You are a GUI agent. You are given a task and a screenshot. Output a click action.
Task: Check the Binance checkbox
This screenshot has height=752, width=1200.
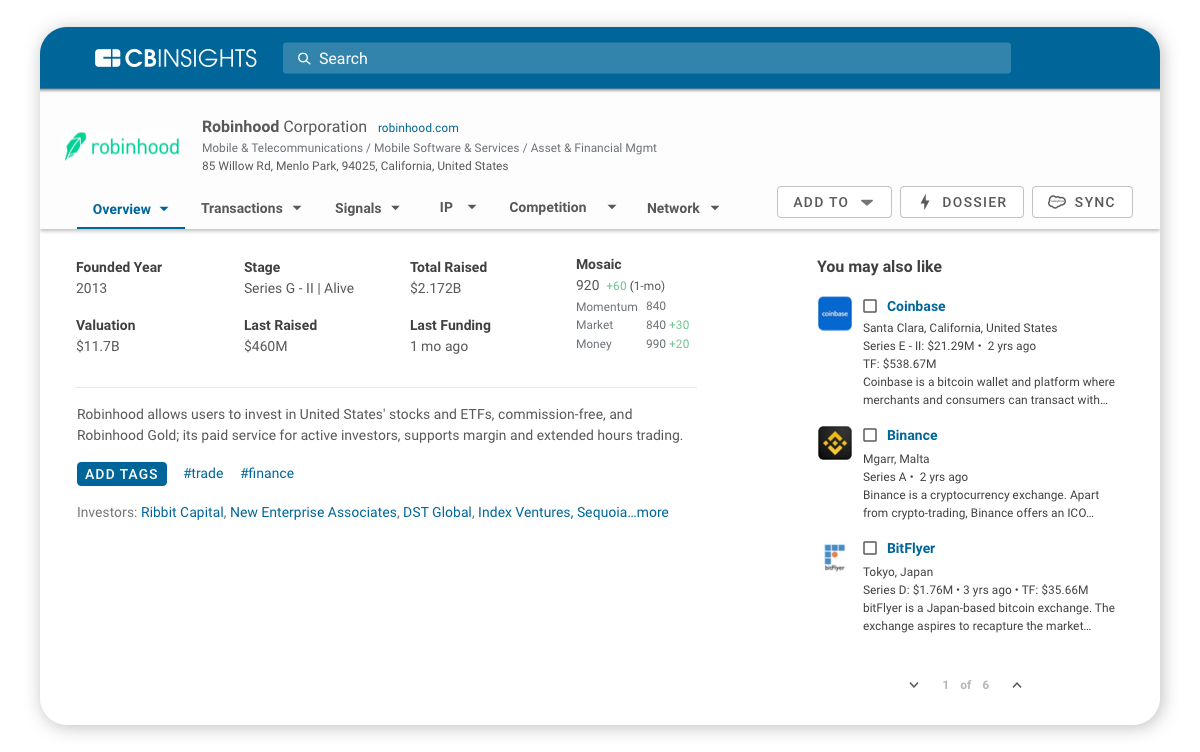[870, 435]
